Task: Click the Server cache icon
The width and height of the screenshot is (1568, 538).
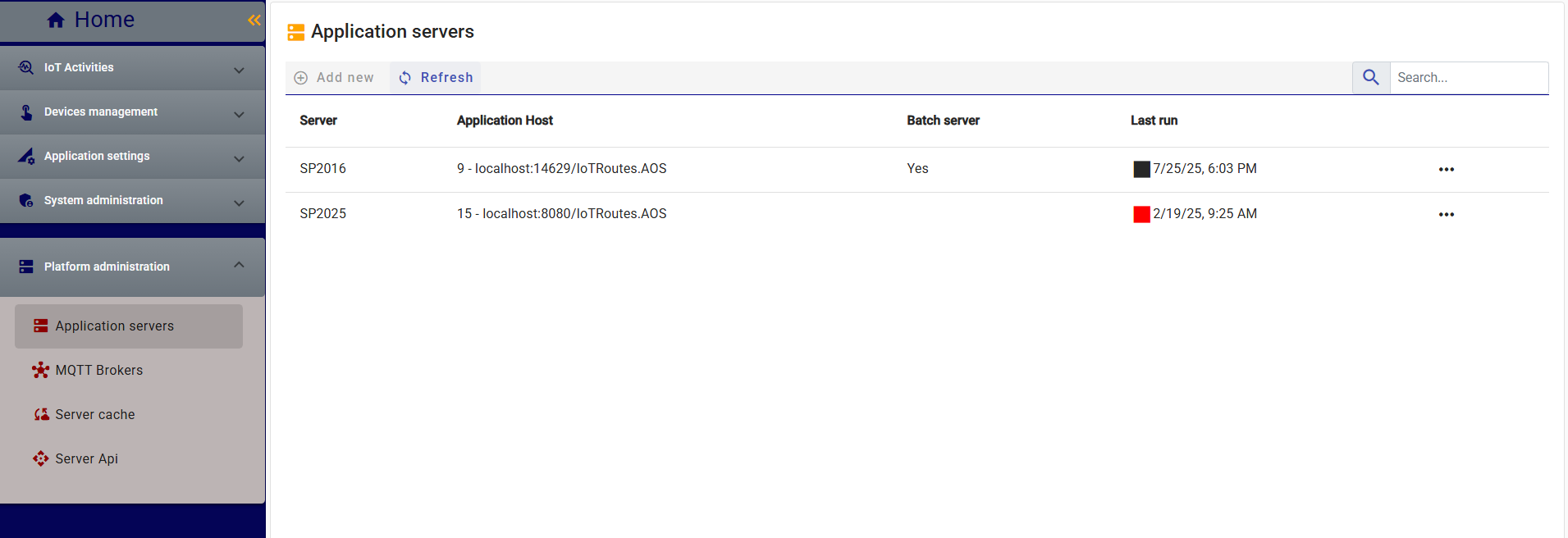Action: (x=41, y=415)
